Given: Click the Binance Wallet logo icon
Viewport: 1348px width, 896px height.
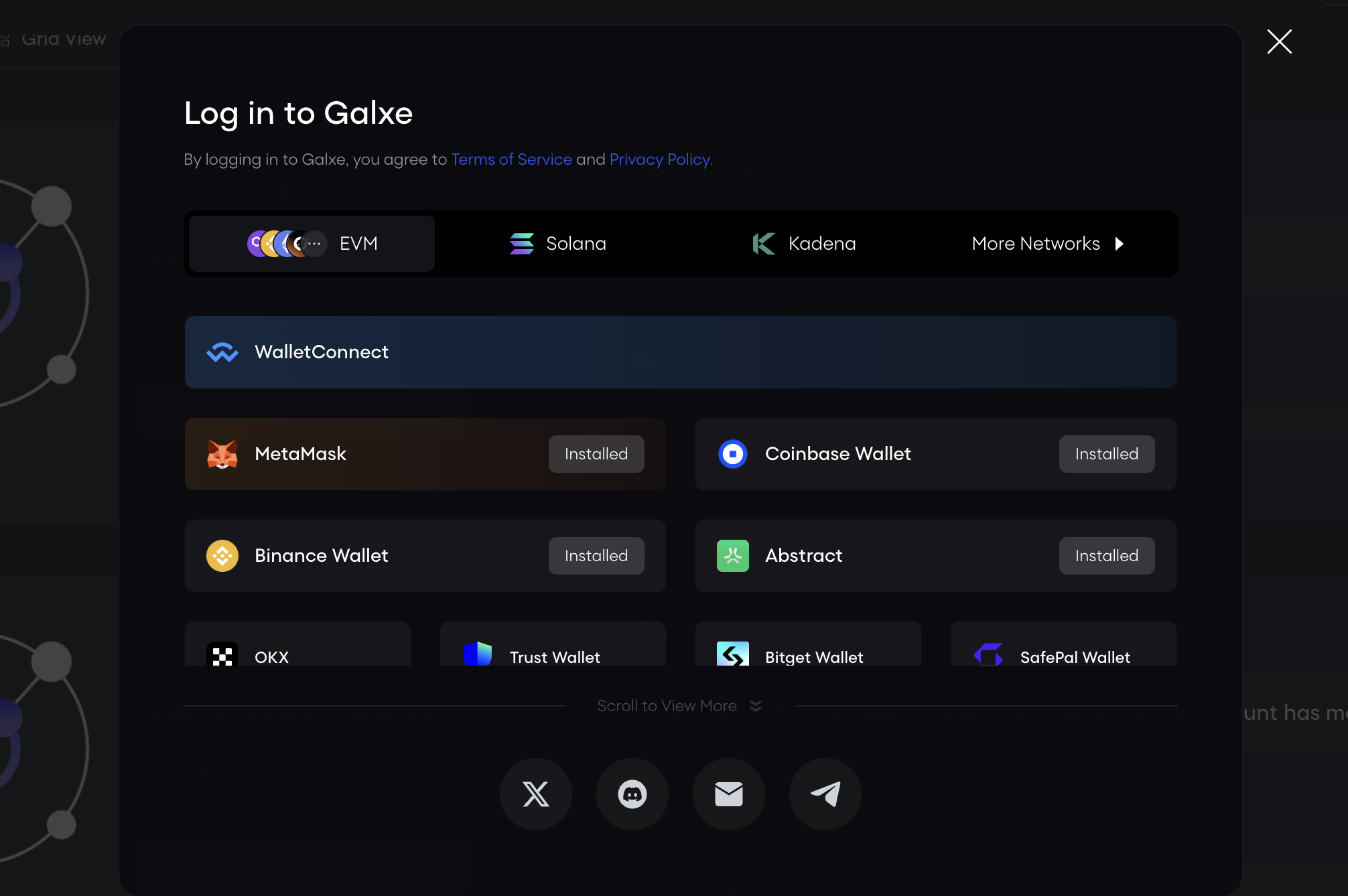Looking at the screenshot, I should coord(222,556).
